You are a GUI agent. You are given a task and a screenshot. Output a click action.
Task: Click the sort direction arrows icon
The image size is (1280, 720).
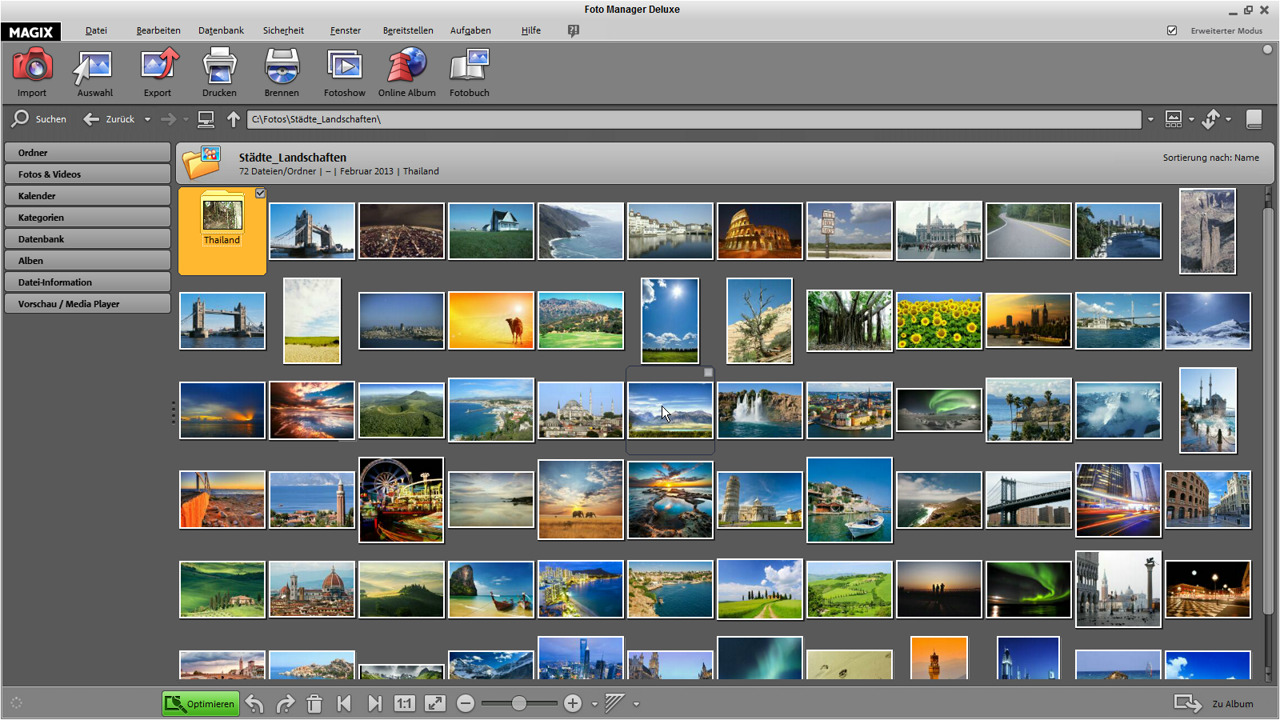(x=1211, y=119)
